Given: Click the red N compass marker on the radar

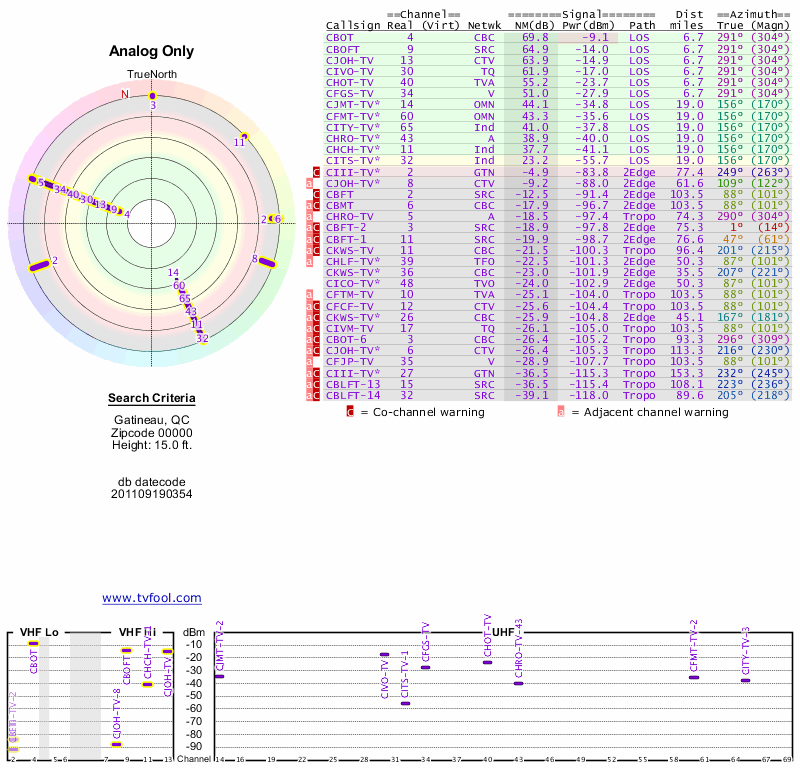Looking at the screenshot, I should tap(125, 94).
